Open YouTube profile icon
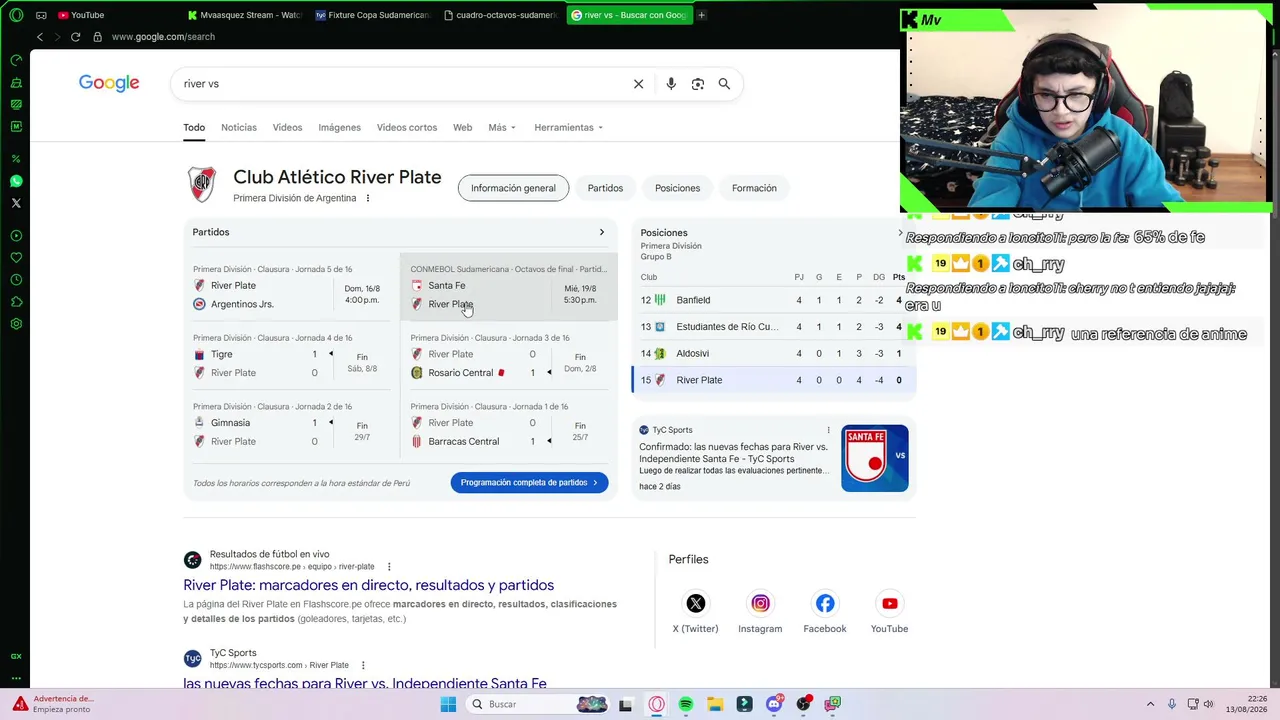Viewport: 1280px width, 720px height. (x=889, y=603)
